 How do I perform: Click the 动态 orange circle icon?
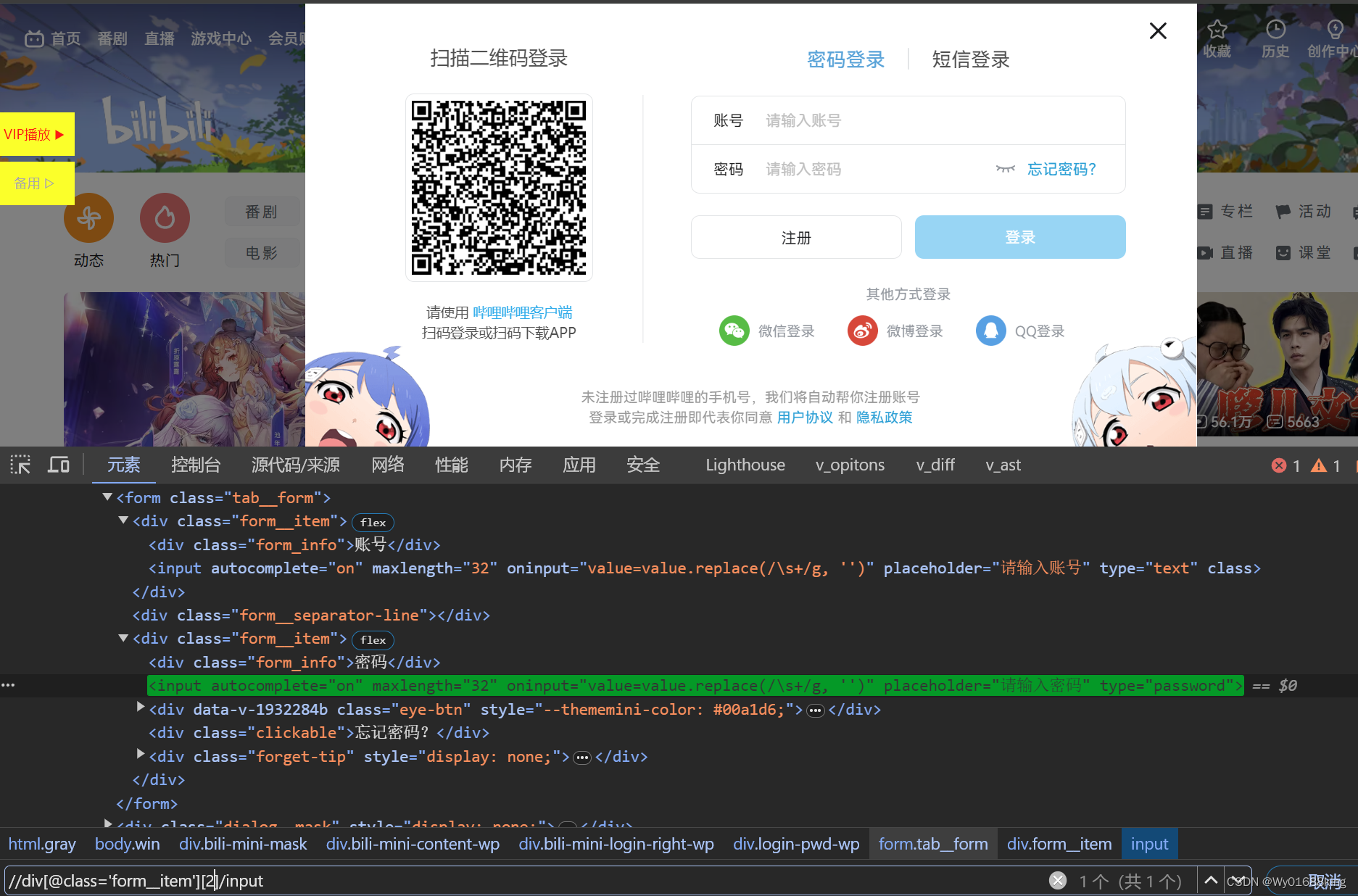[x=88, y=217]
